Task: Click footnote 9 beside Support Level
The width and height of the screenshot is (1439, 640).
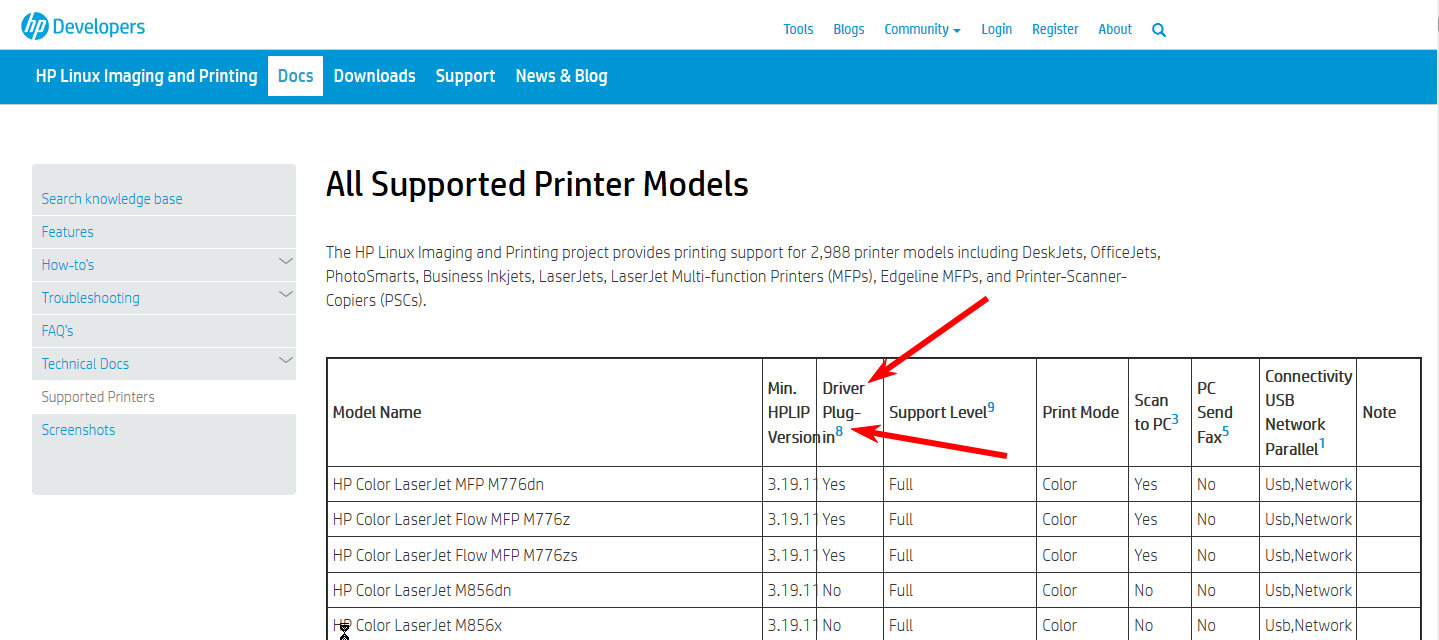Action: 991,407
